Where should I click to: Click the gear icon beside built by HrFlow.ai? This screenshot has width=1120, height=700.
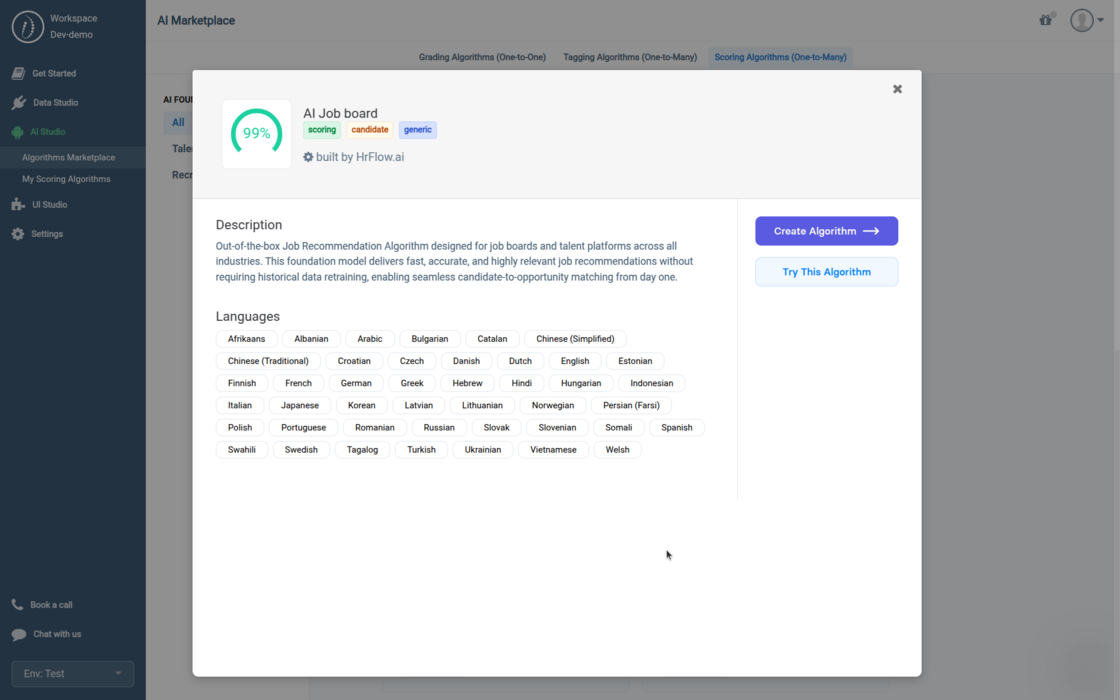(308, 156)
